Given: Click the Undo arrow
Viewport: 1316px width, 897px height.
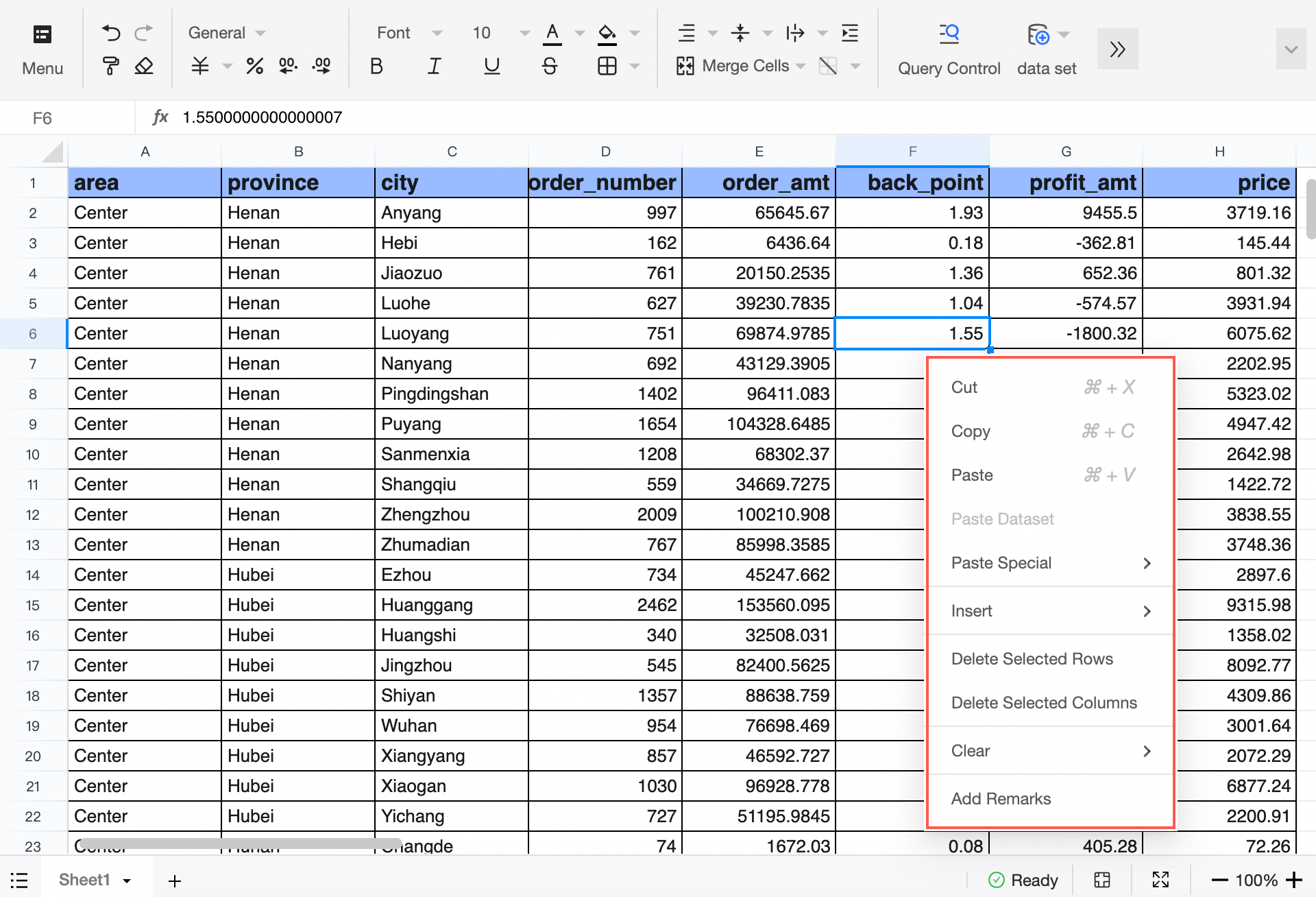Looking at the screenshot, I should (x=110, y=33).
